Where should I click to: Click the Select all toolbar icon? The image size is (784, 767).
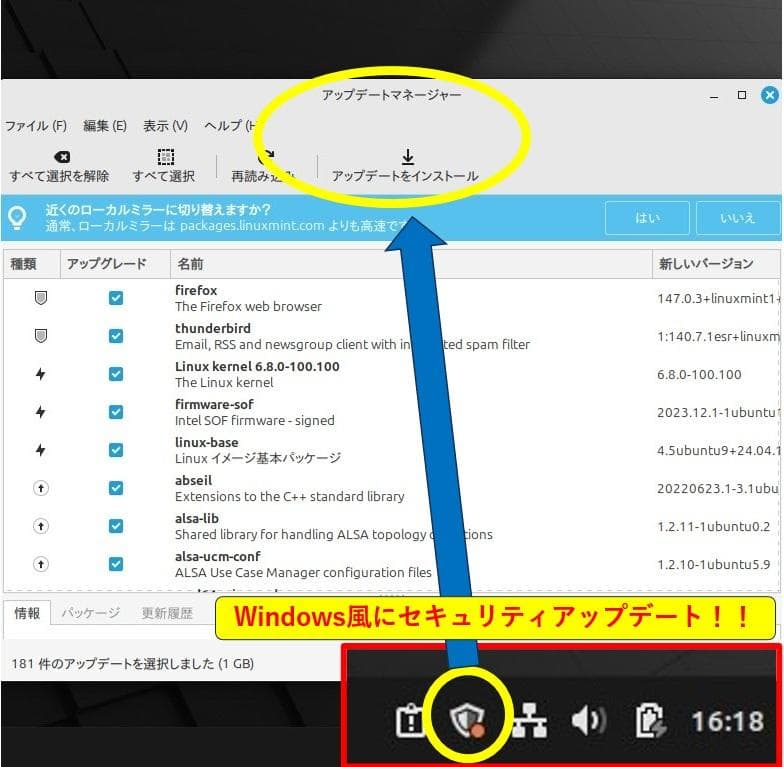166,157
